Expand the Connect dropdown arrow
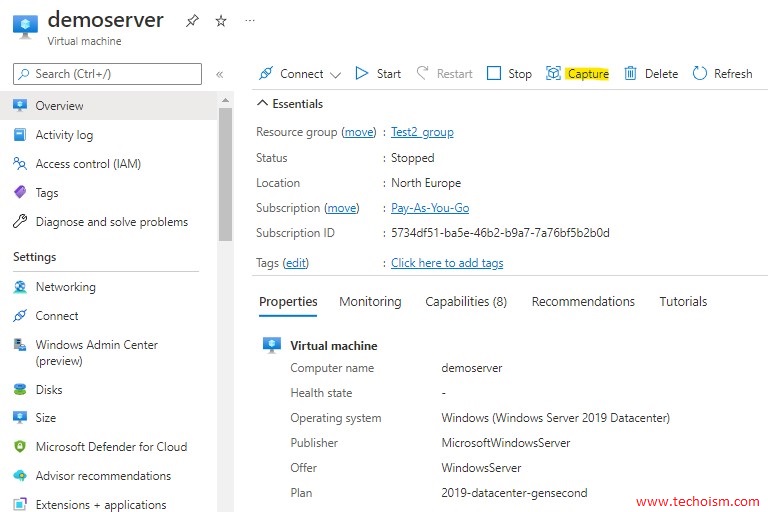The image size is (768, 512). 335,75
